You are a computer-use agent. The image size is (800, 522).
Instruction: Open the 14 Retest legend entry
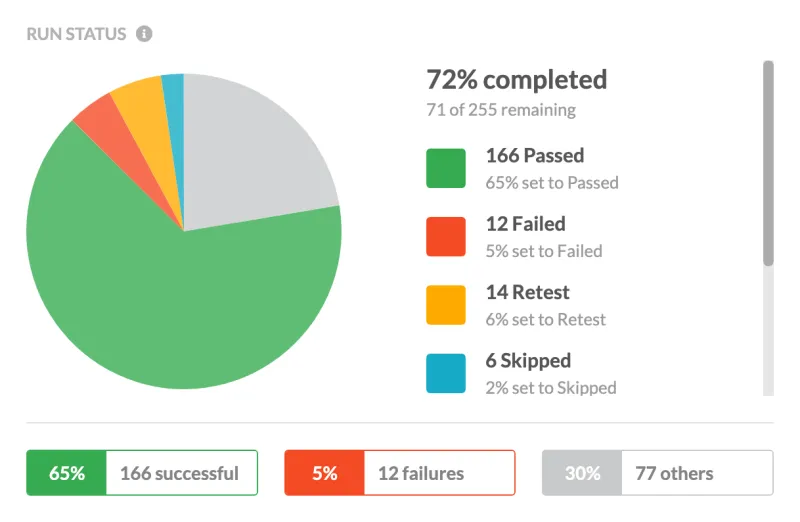pyautogui.click(x=546, y=305)
